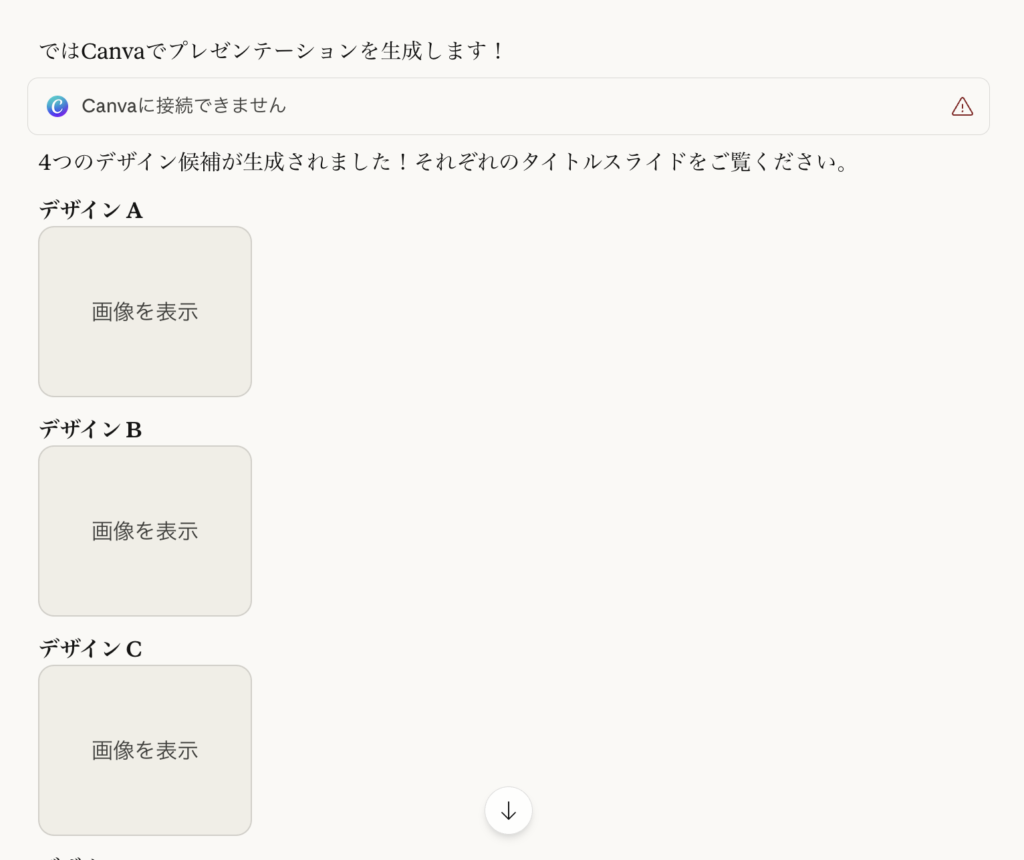The width and height of the screenshot is (1024, 860).
Task: Click the "Canvaに接続できません" error text
Action: pyautogui.click(x=184, y=106)
